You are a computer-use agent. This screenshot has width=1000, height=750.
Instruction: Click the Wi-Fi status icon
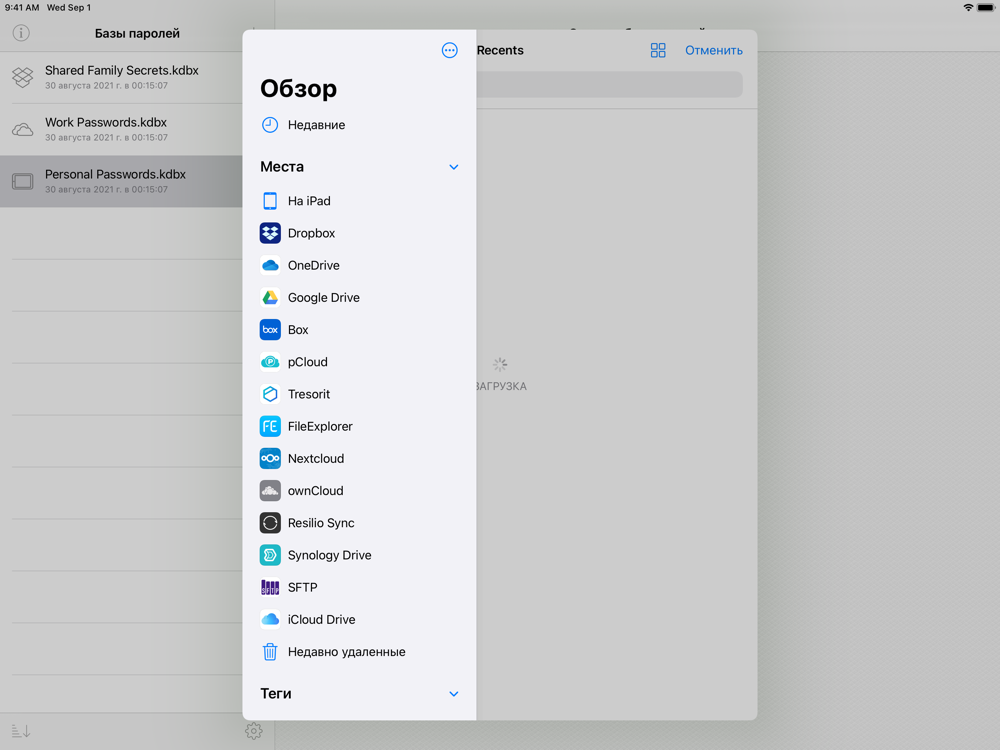[x=968, y=8]
